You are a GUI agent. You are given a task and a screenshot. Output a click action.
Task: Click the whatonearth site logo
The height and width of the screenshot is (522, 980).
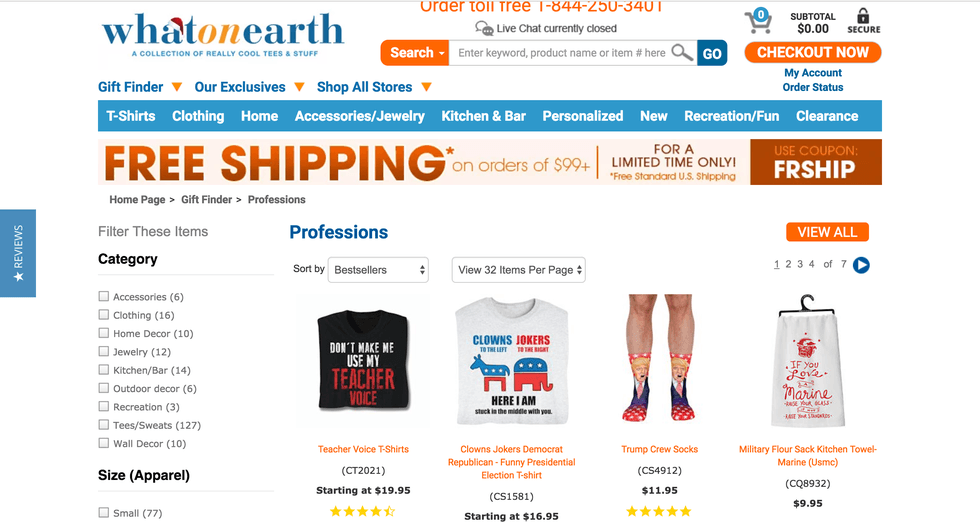223,36
